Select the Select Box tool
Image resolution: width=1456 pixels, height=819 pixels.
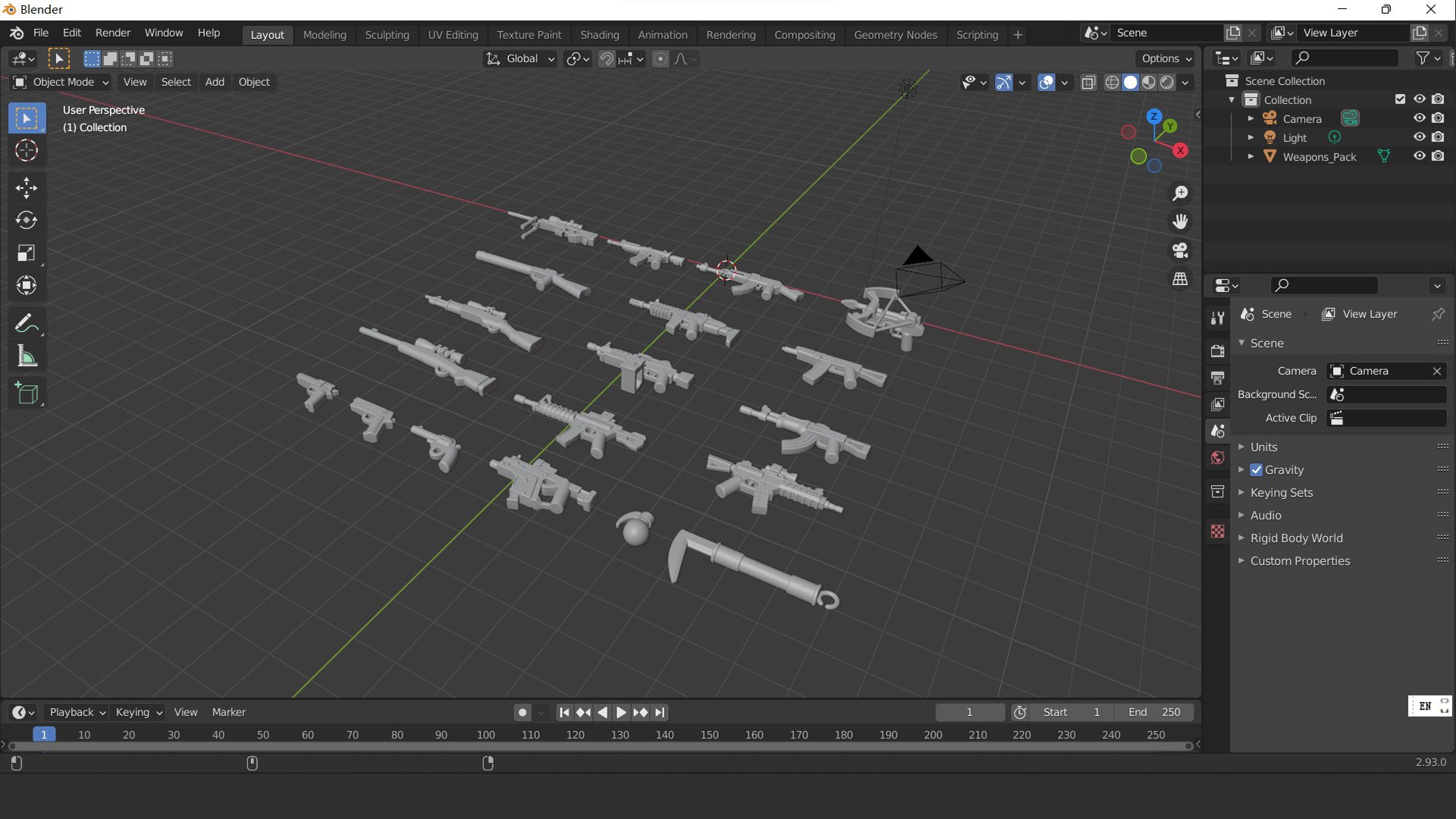coord(27,118)
